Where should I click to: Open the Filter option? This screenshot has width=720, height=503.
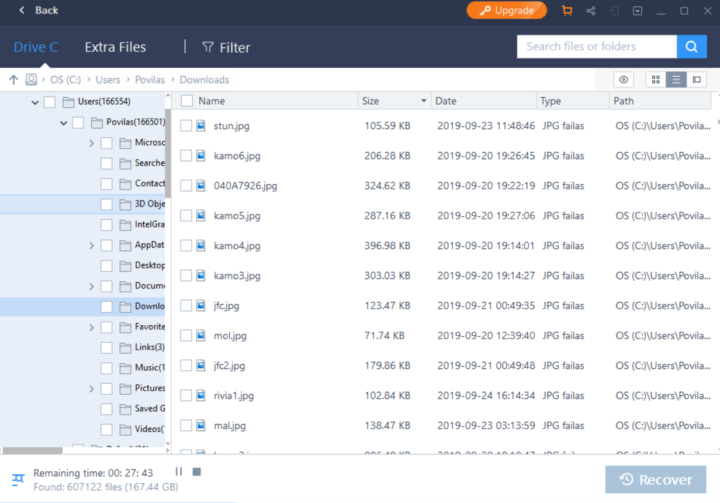point(226,47)
